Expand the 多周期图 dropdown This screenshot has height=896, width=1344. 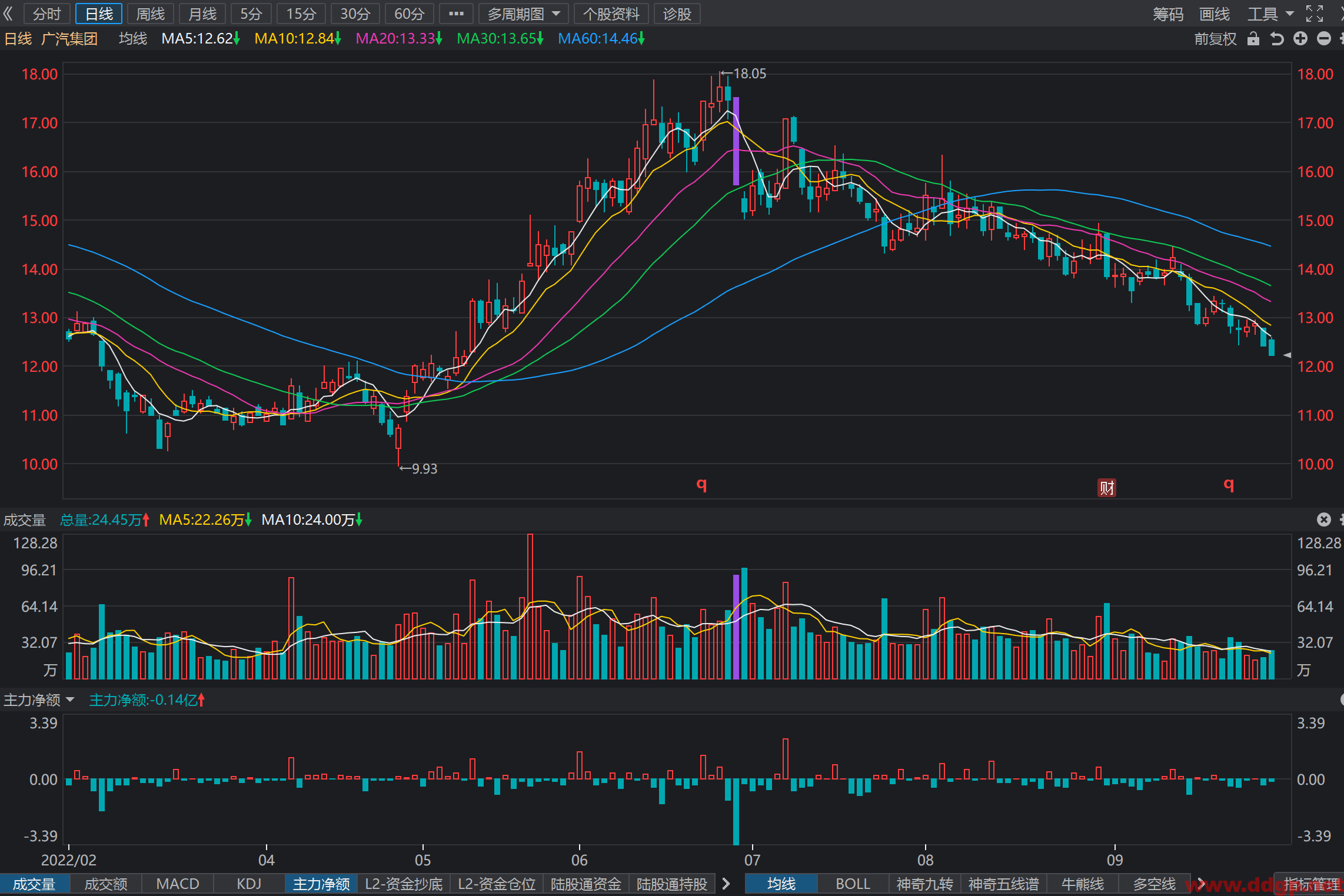click(x=524, y=14)
